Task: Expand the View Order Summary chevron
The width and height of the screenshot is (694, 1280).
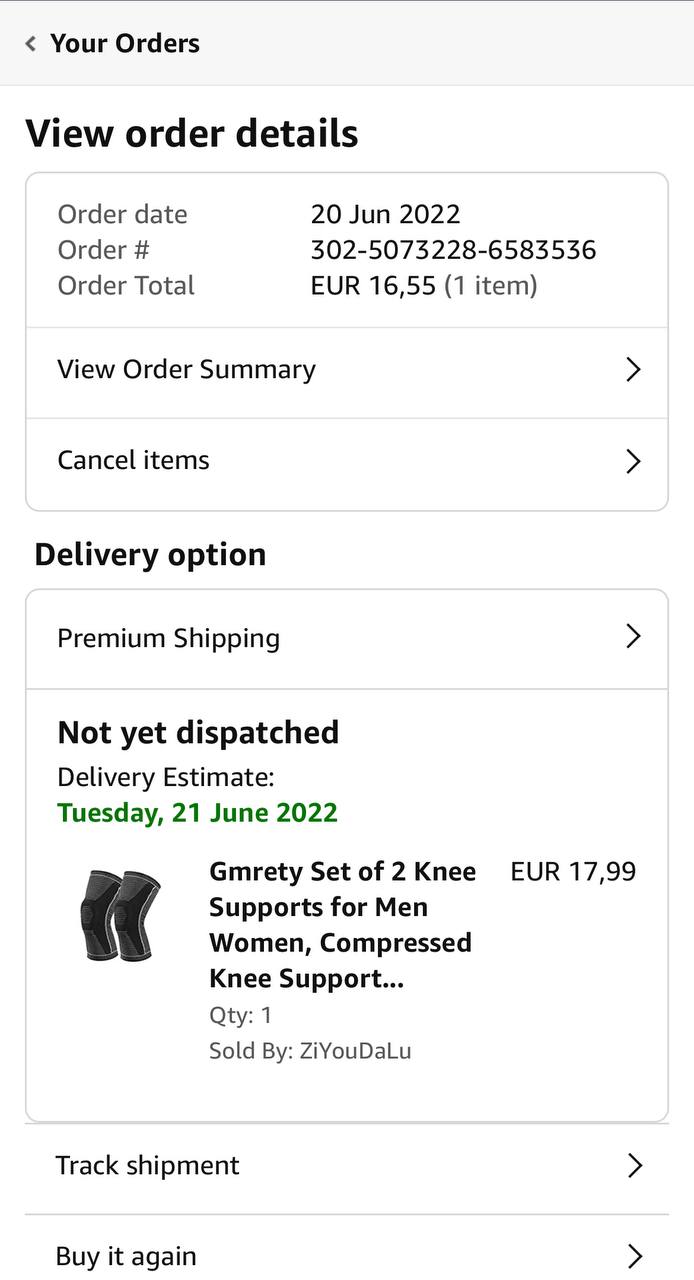Action: (x=632, y=370)
